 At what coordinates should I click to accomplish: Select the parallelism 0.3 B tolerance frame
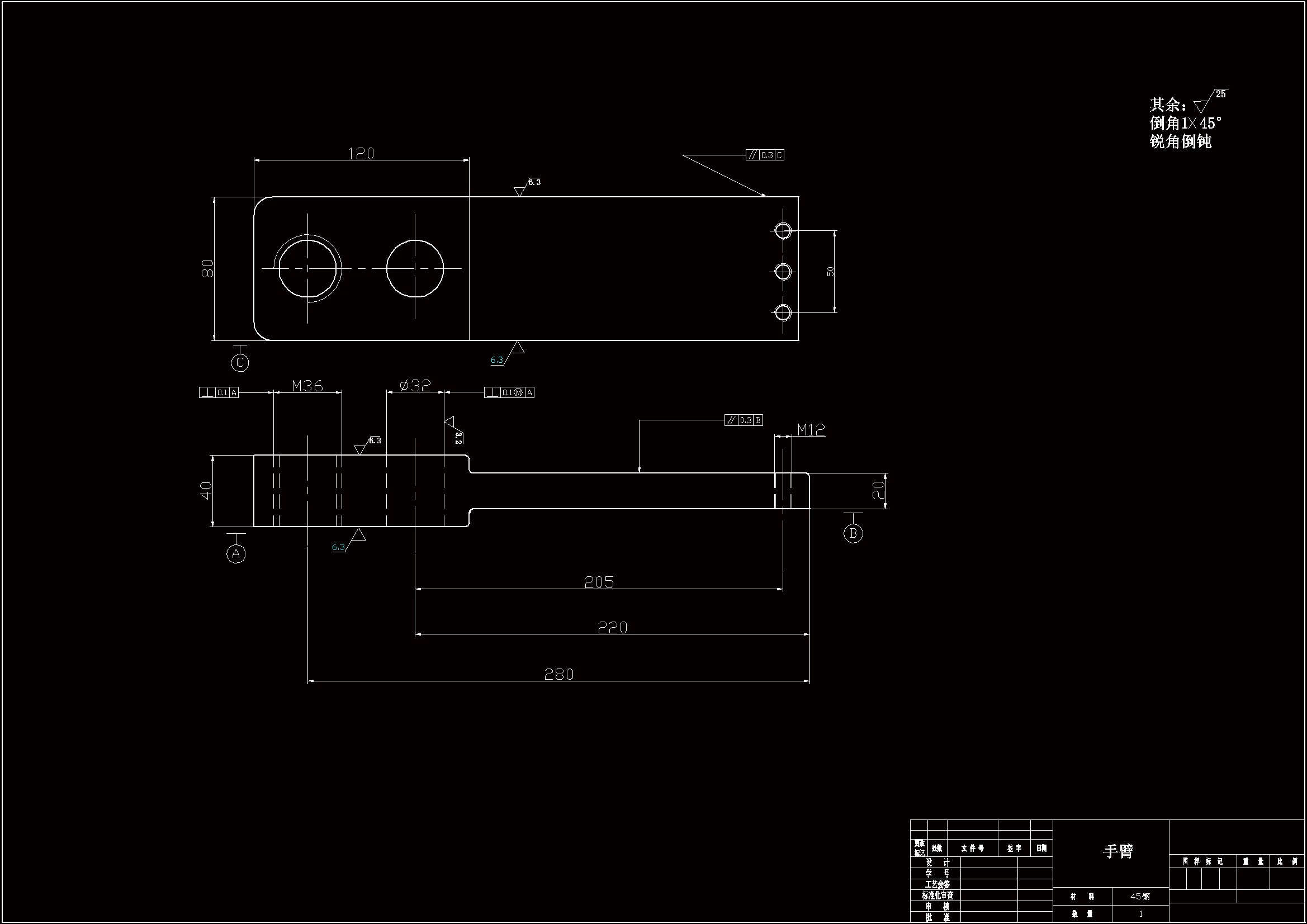pos(744,420)
